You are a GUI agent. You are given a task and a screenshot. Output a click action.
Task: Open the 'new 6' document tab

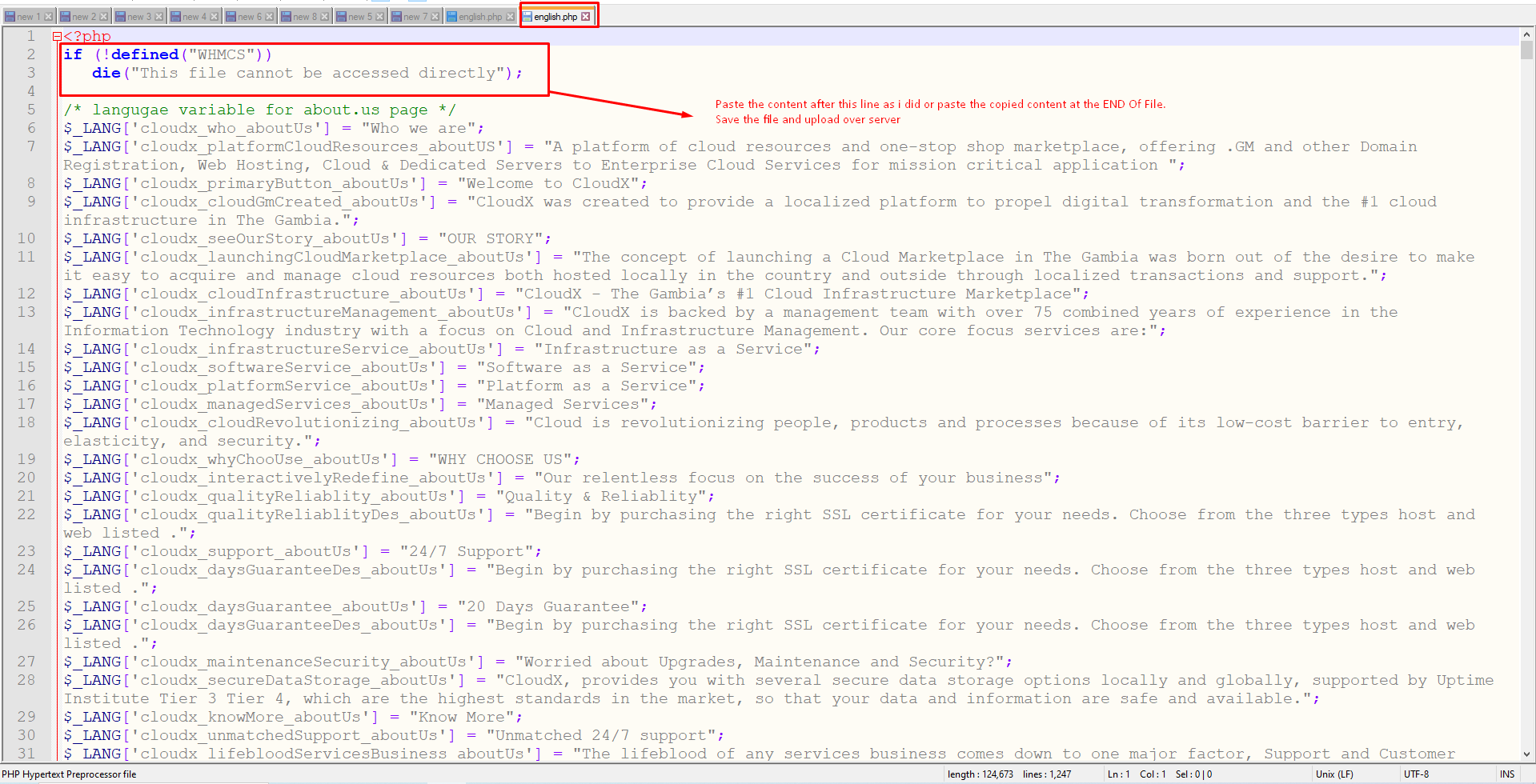pos(249,16)
